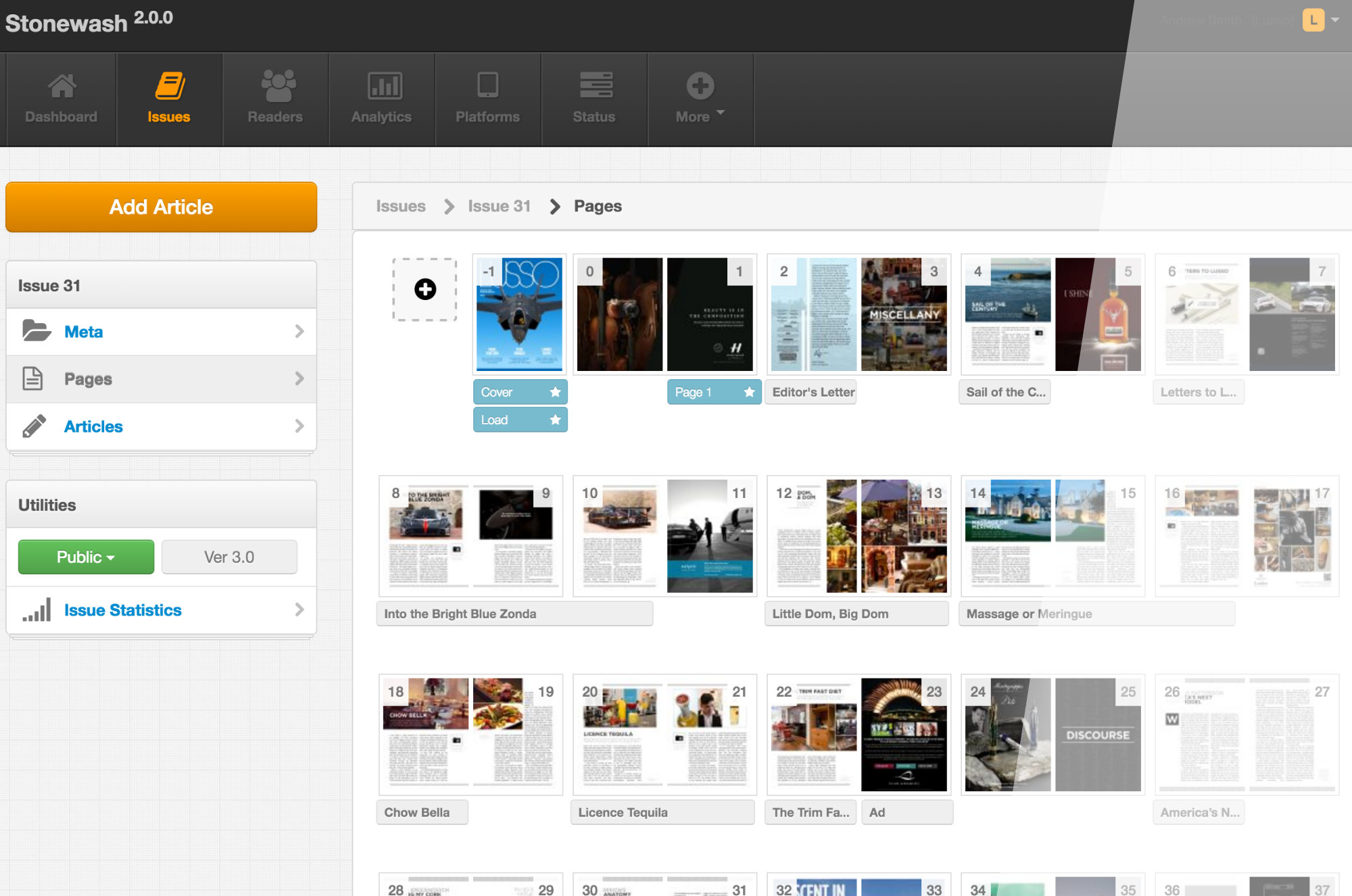
Task: Expand the Articles row chevron
Action: tap(299, 426)
